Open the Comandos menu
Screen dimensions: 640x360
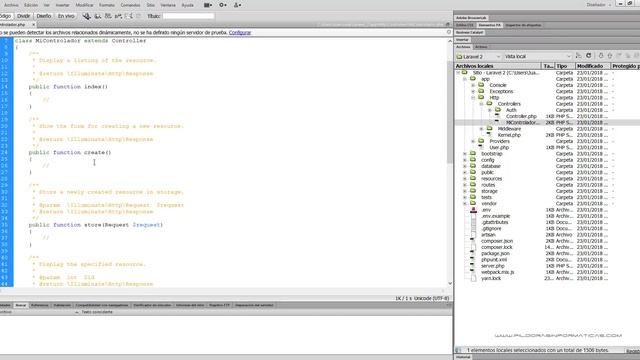(x=131, y=5)
